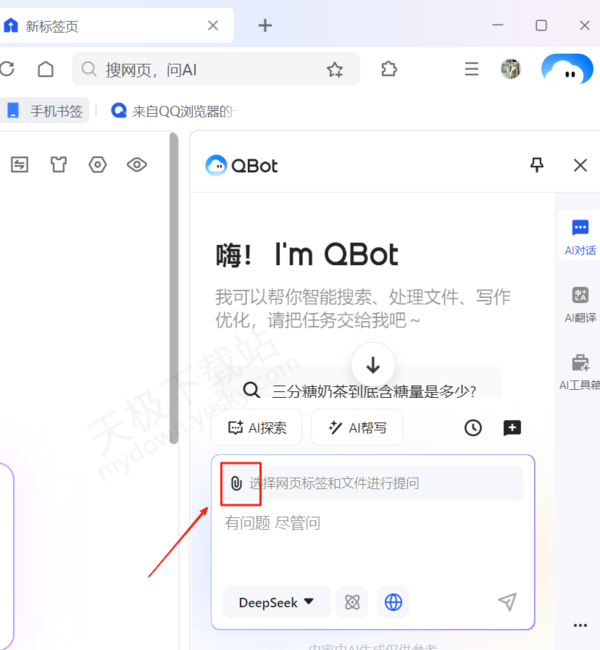Screen dimensions: 600x650
Task: Toggle web search globe button
Action: coord(393,602)
